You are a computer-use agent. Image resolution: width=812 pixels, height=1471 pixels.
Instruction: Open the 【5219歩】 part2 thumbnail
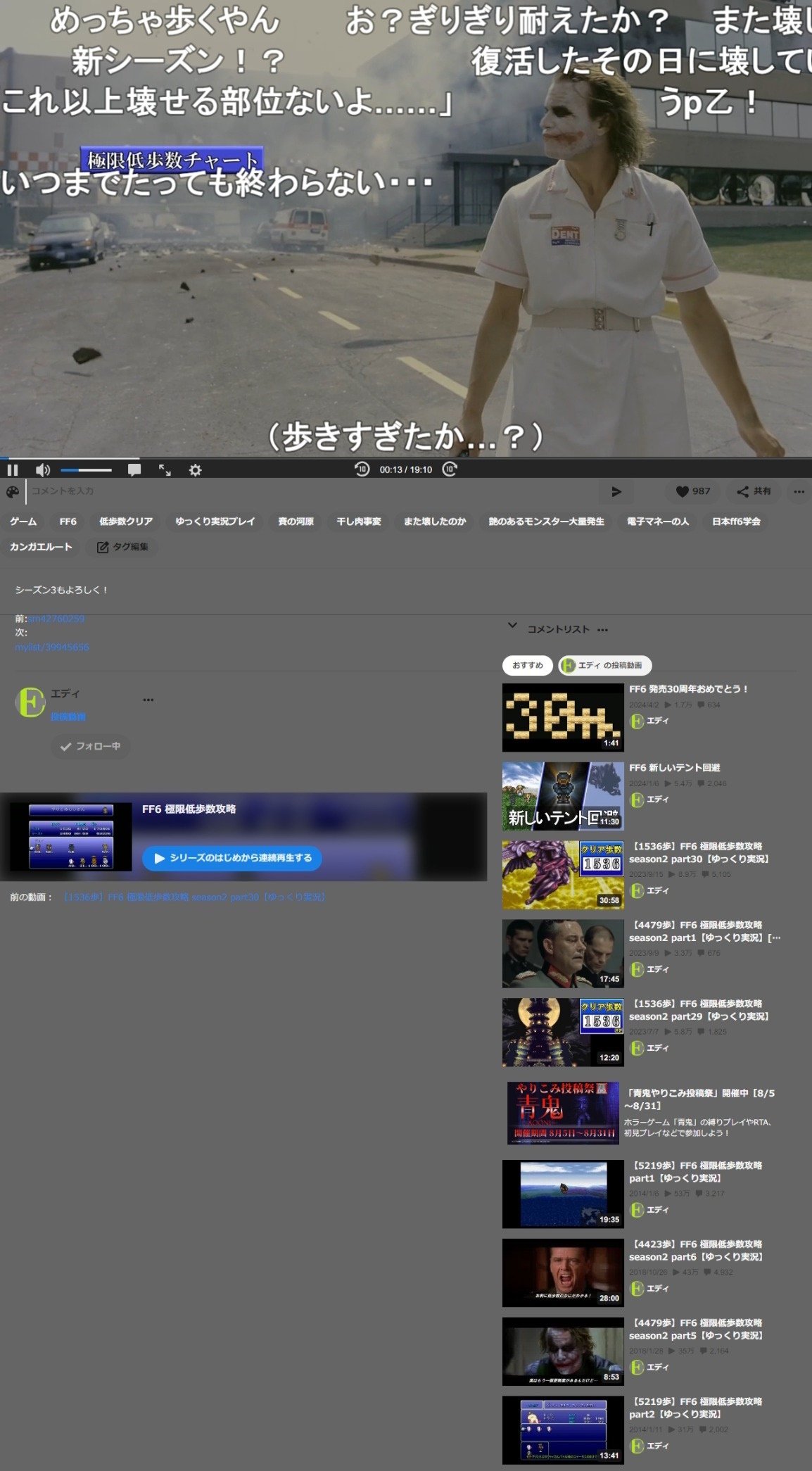563,1431
